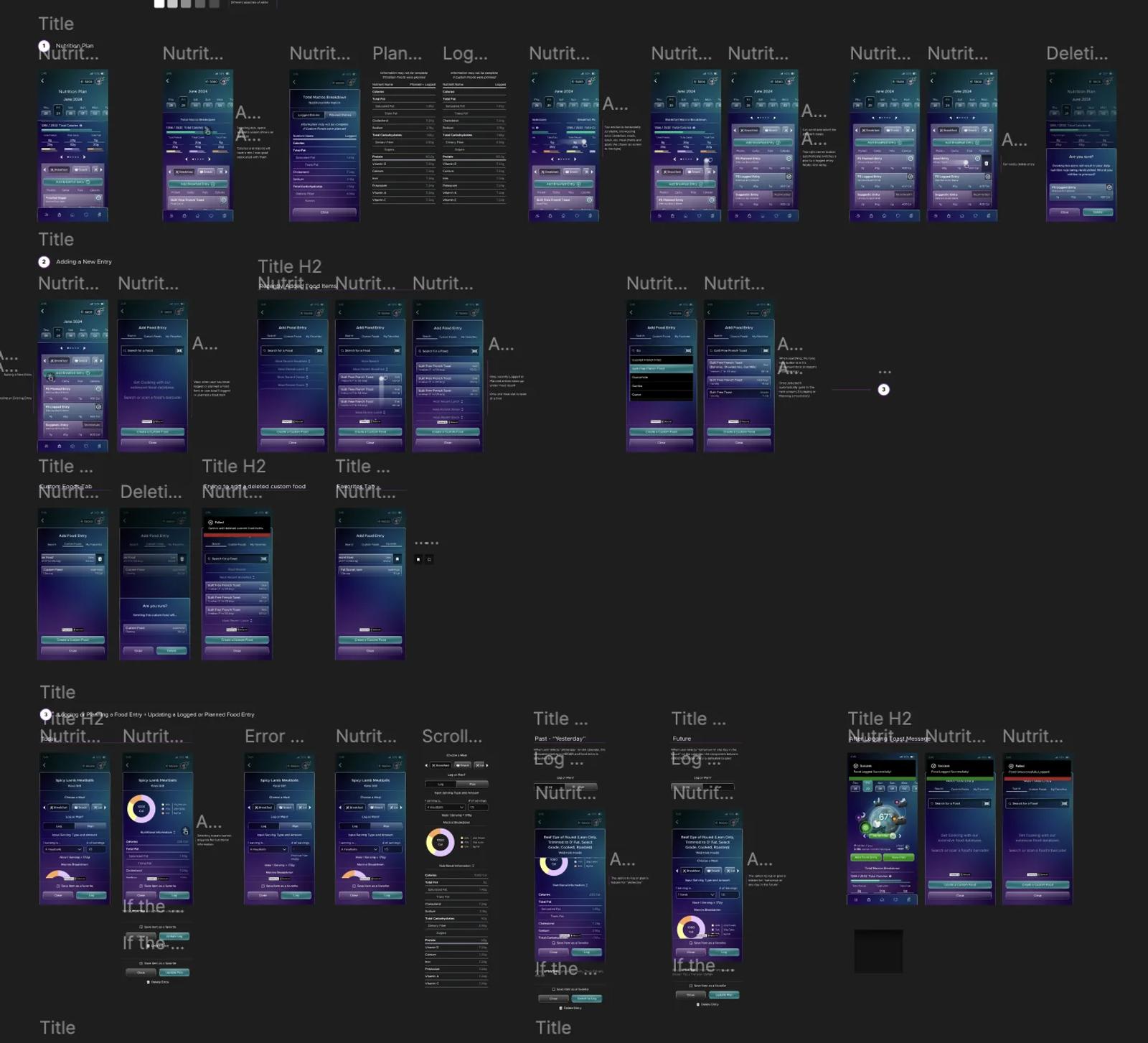
Task: Select standalone outlined bookmark icon beside Favorites screen
Action: coord(429,559)
